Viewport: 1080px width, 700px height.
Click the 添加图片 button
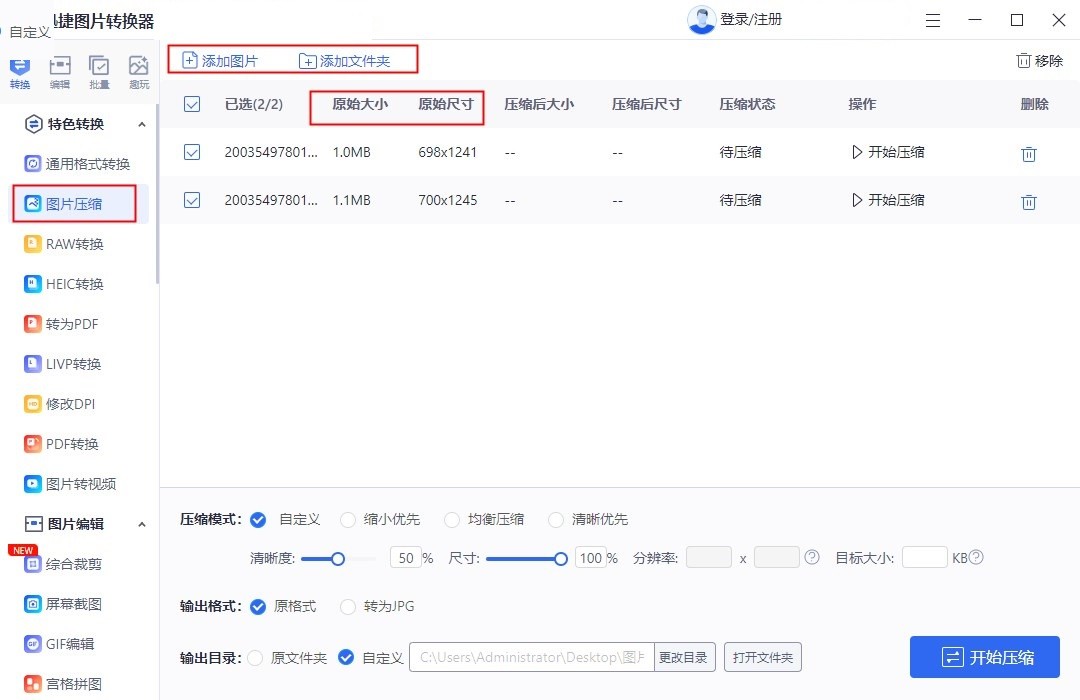click(x=220, y=61)
